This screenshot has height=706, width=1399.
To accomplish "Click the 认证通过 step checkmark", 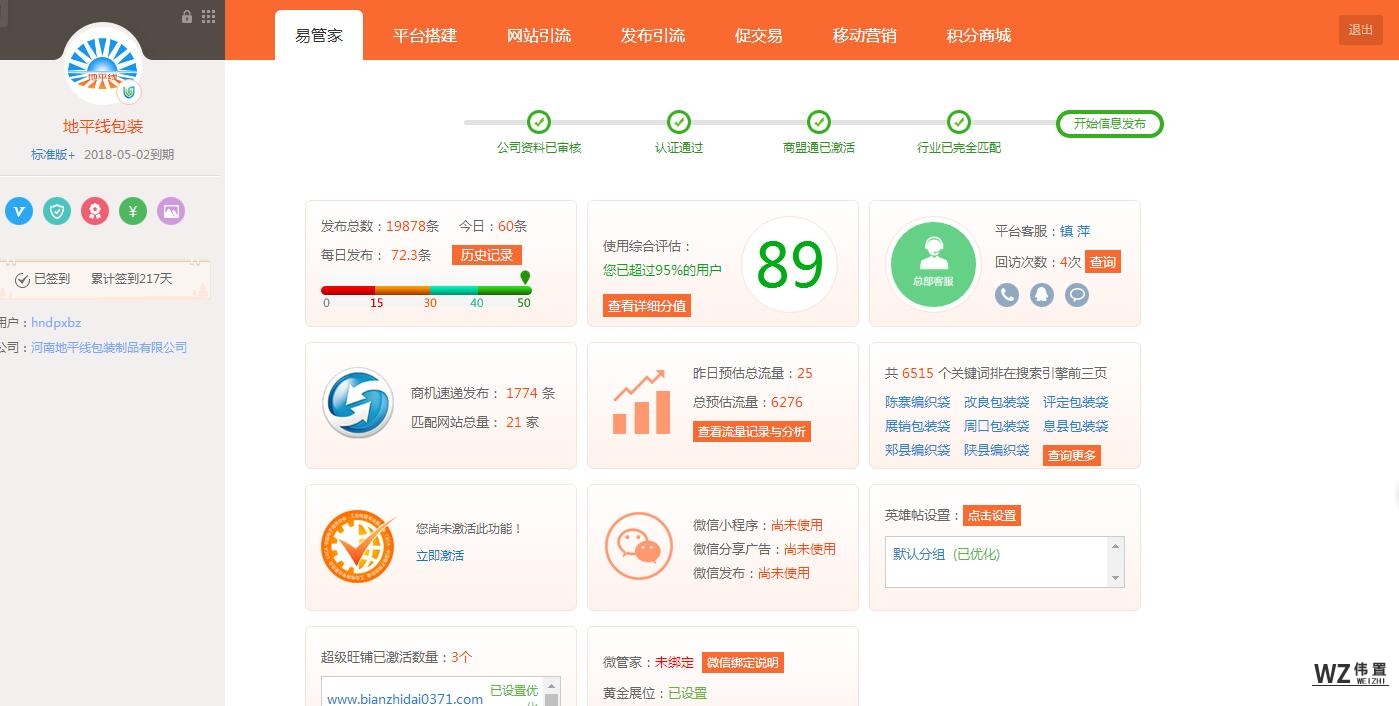I will click(x=679, y=122).
